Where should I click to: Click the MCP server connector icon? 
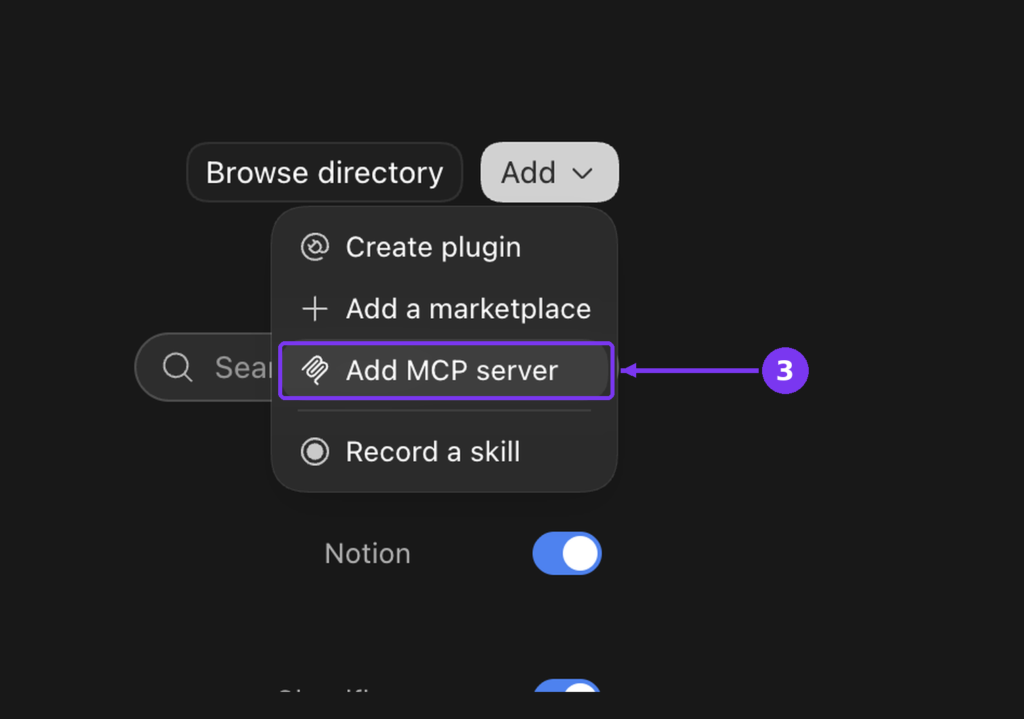click(315, 370)
